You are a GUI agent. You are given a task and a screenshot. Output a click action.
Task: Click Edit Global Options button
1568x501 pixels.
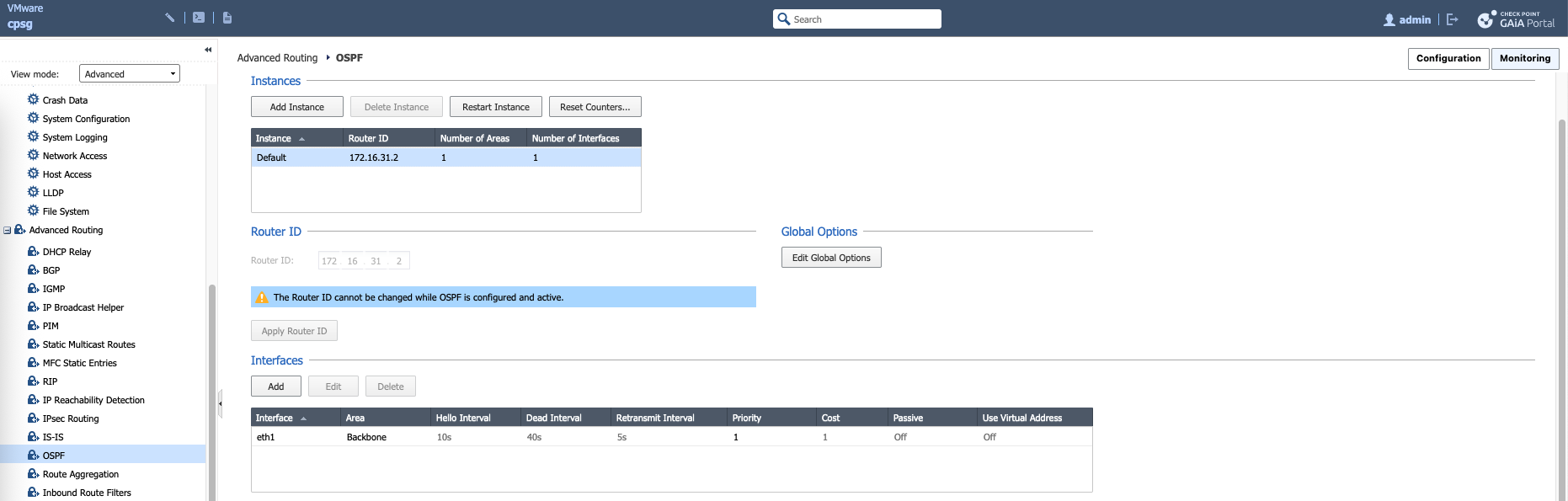[830, 258]
